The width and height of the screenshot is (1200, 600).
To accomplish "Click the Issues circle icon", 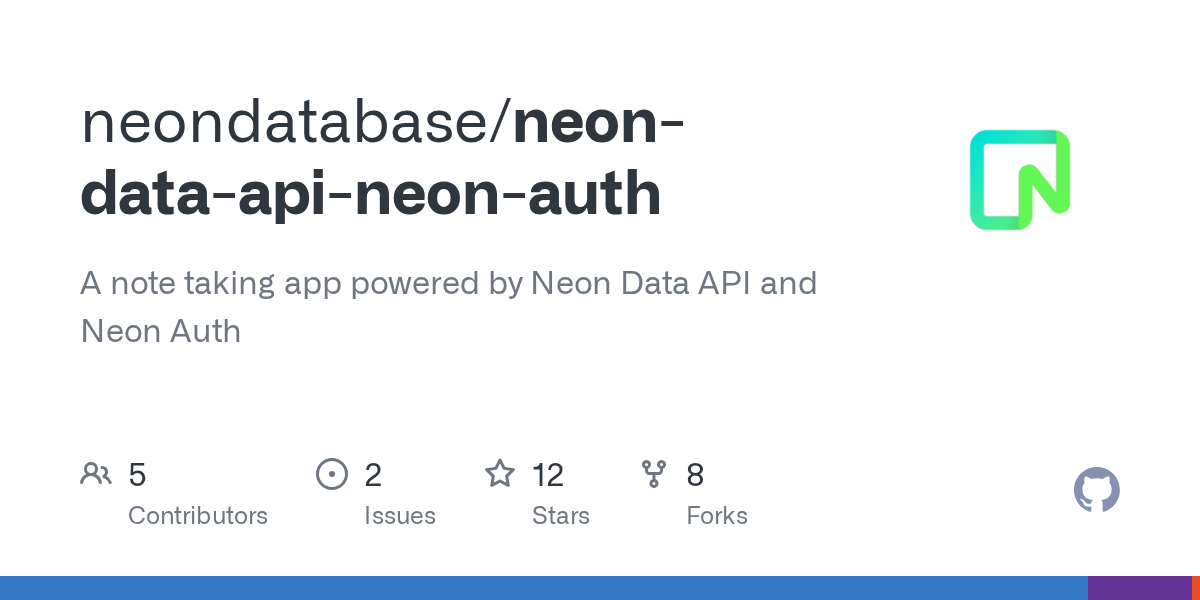I will (331, 474).
